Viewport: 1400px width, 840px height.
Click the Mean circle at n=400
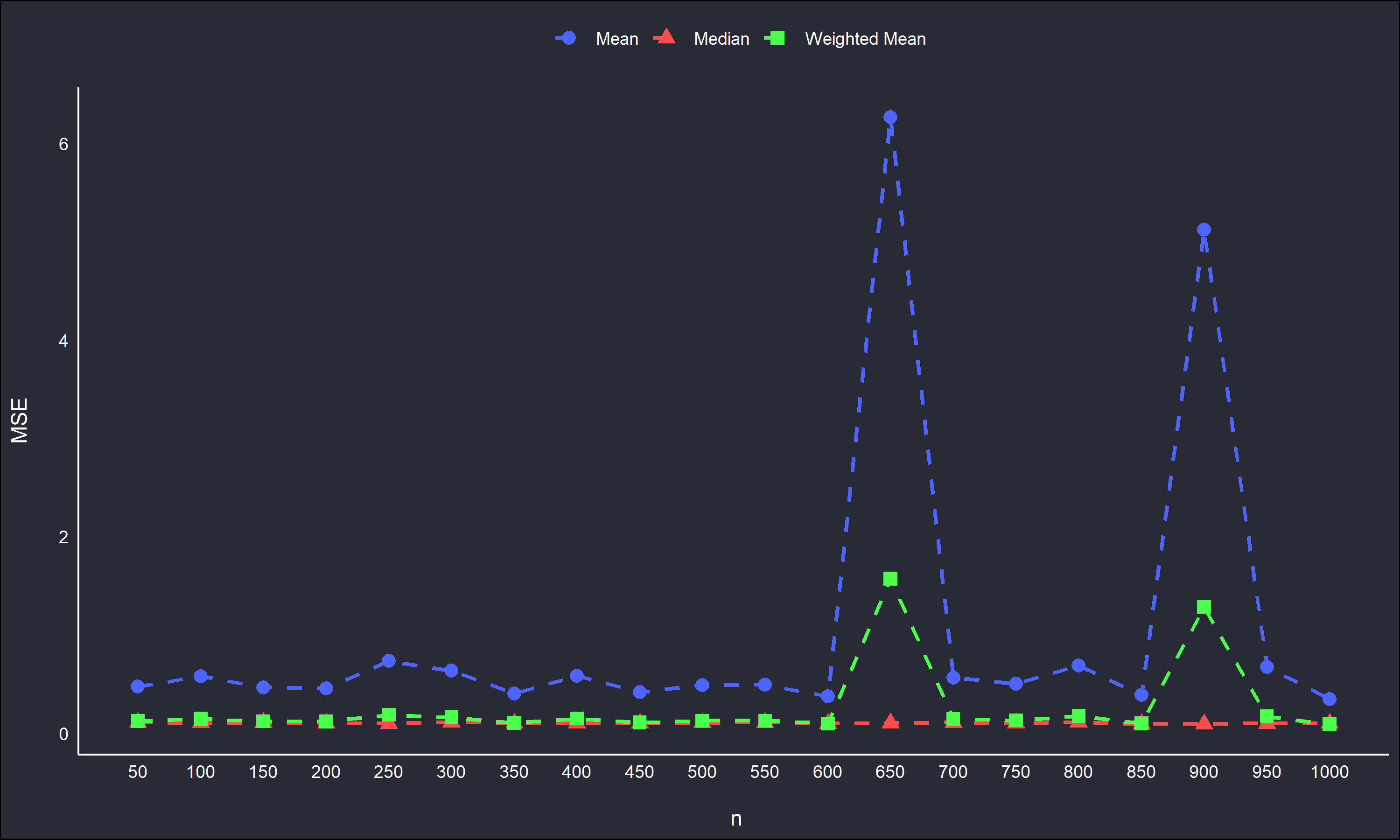pos(577,675)
